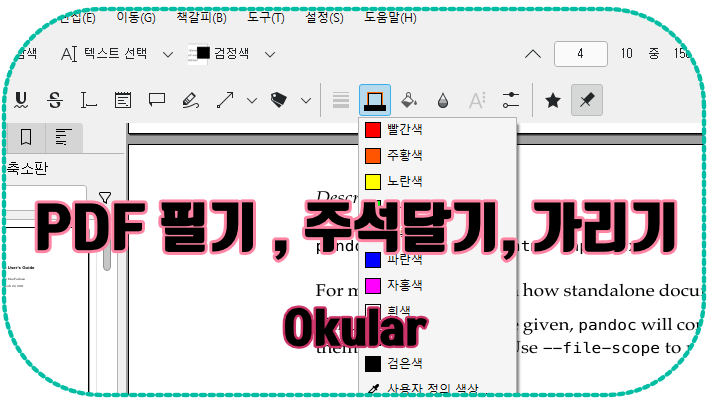Go to previous page arrow
712x400 pixels.
tap(533, 54)
